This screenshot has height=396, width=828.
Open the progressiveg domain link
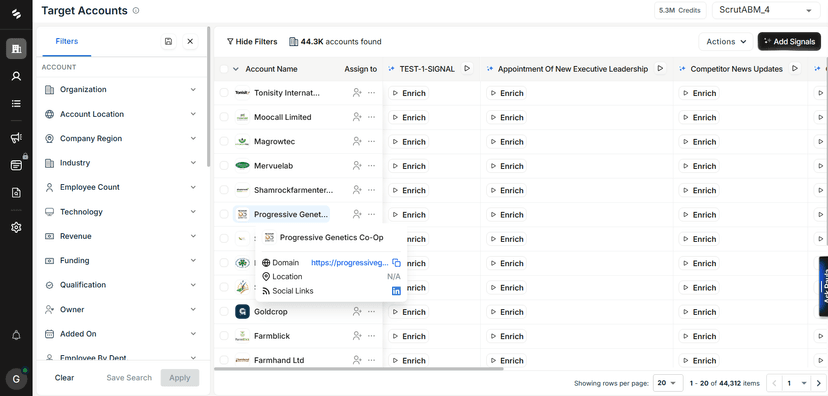(350, 262)
